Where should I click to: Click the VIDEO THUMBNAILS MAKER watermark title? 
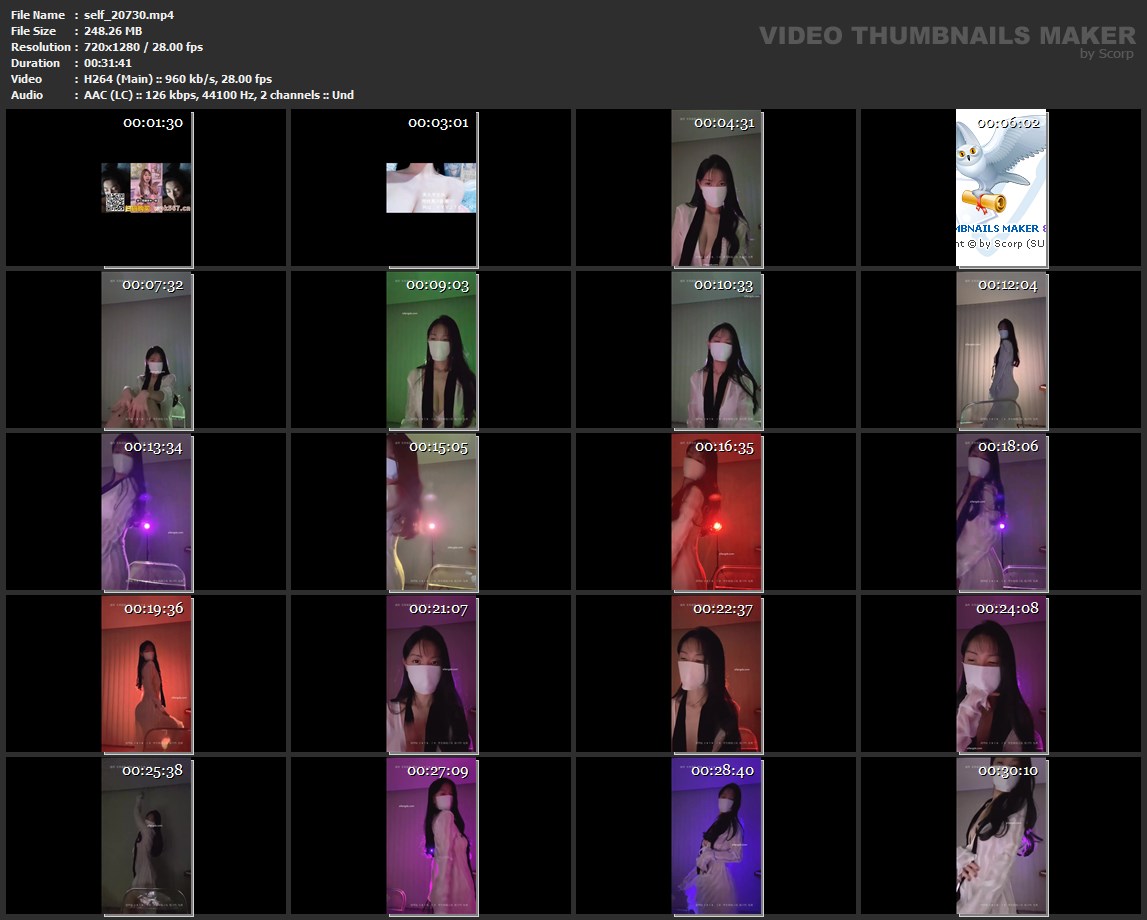[x=947, y=36]
